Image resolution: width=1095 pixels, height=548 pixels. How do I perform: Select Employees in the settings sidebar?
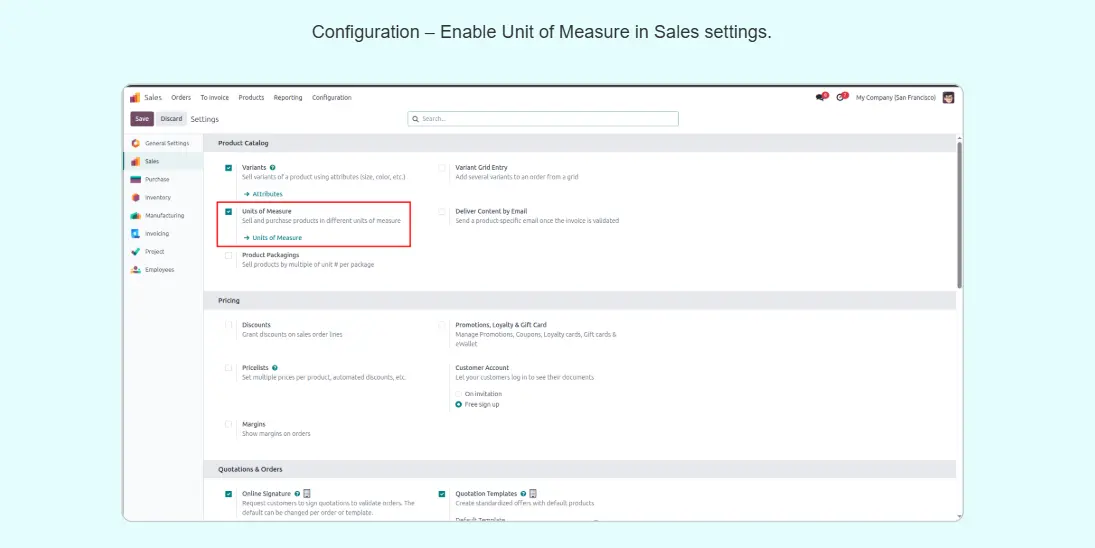[158, 269]
